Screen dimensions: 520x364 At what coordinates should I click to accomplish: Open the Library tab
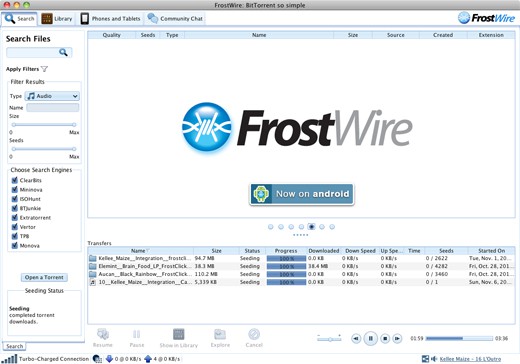[57, 19]
